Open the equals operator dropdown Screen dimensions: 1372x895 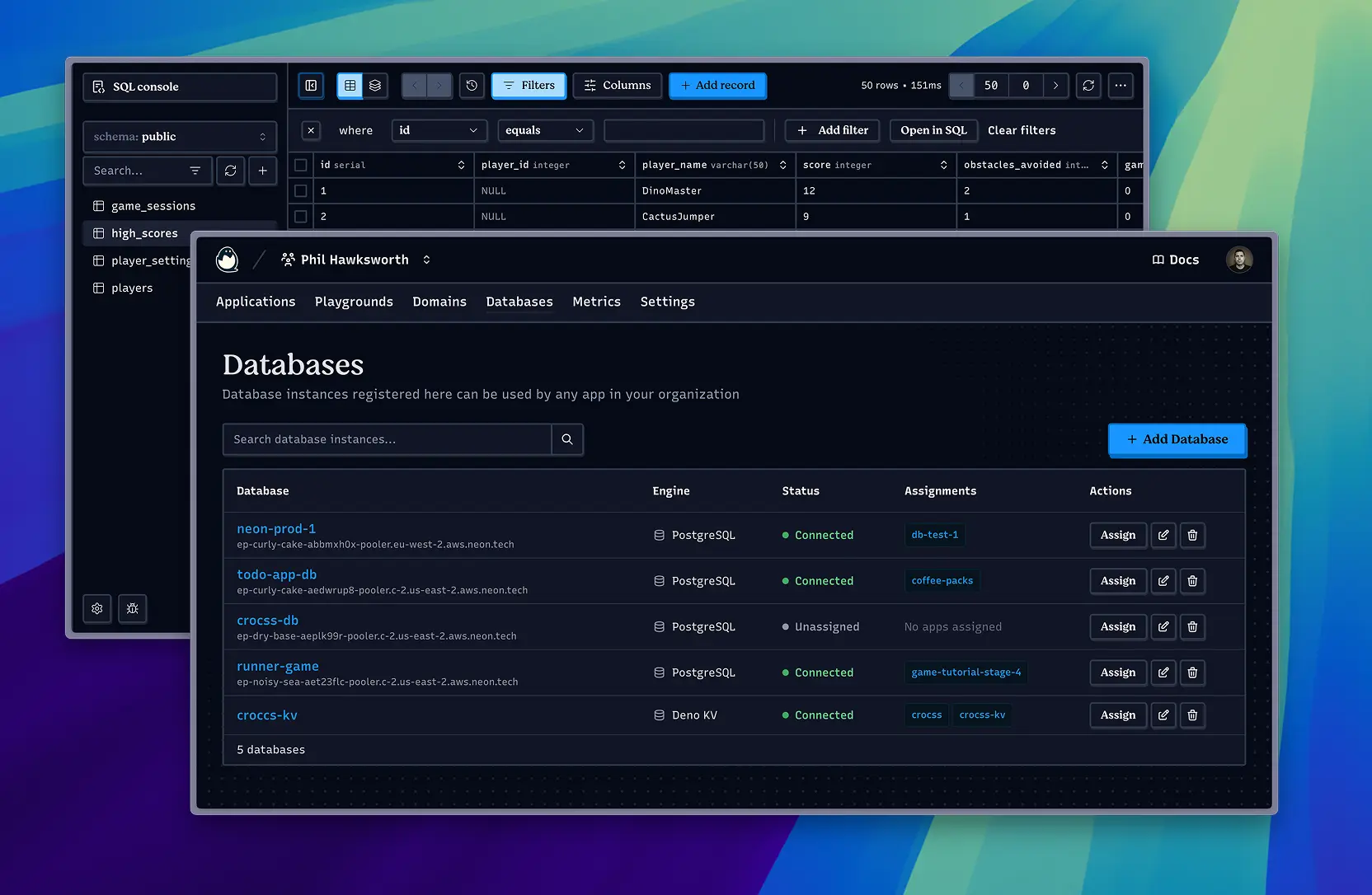[545, 130]
